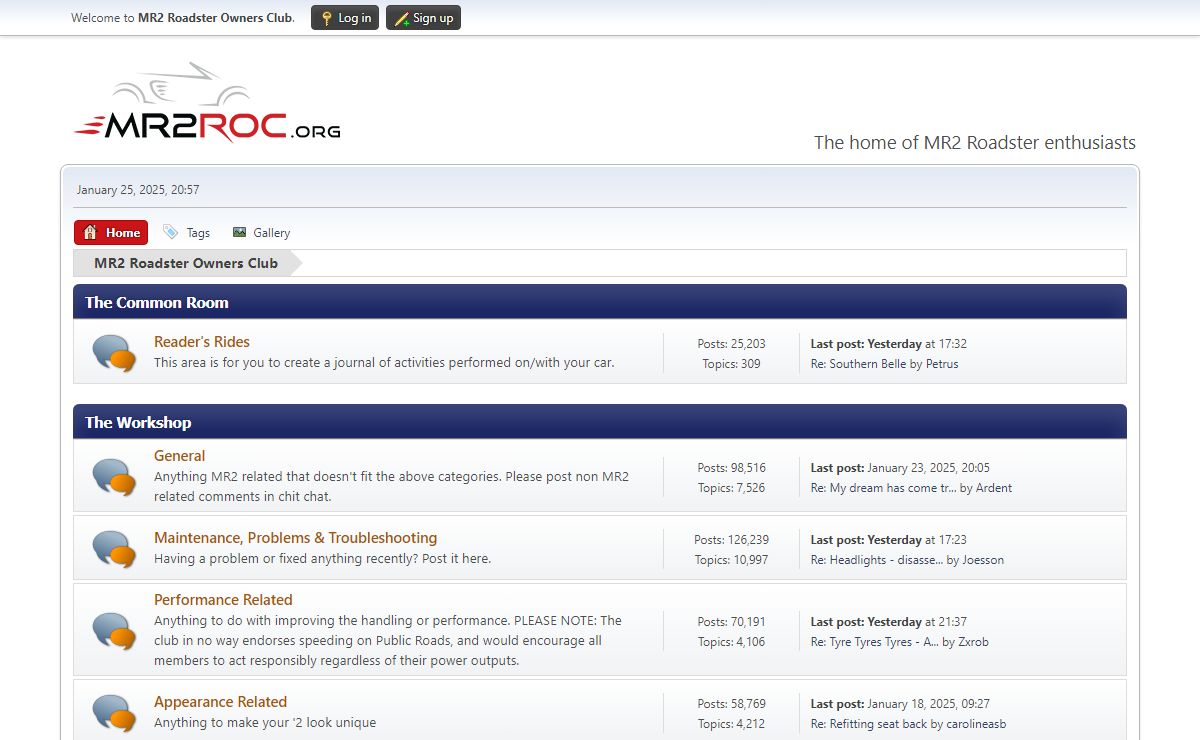Image resolution: width=1200 pixels, height=740 pixels.
Task: Open last post 'Re: Headlights - disasse...'
Action: pos(877,560)
